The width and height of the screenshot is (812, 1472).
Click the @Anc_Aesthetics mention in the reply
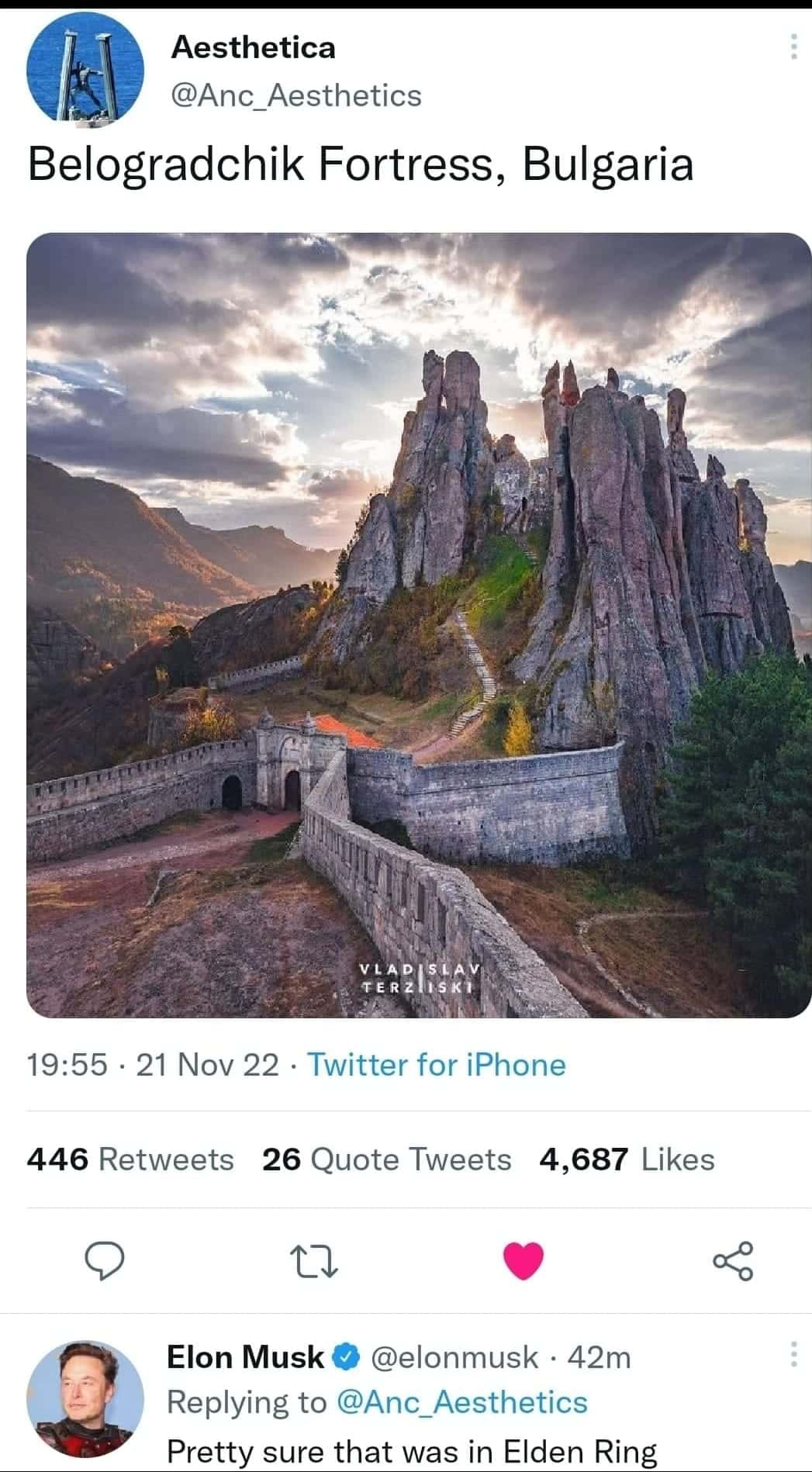pyautogui.click(x=461, y=1402)
